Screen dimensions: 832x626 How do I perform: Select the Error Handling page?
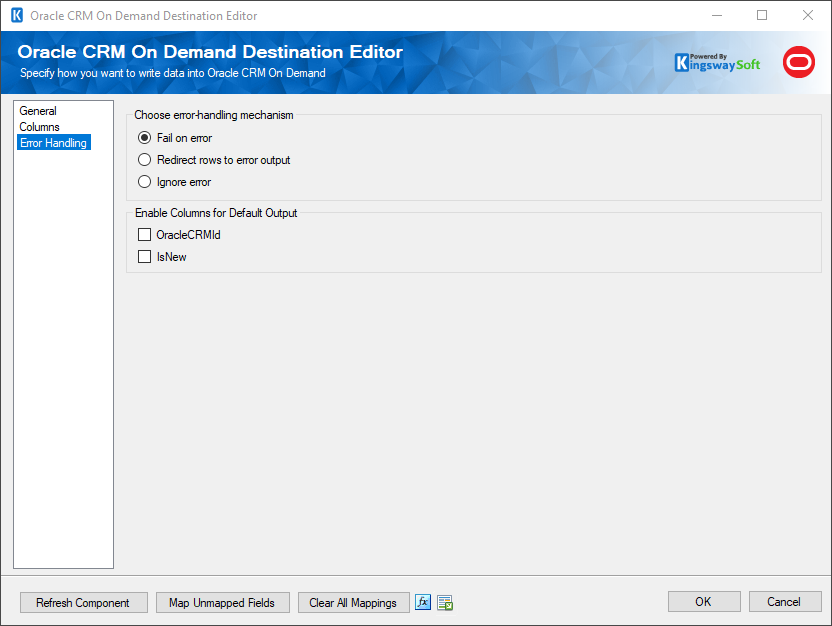(x=54, y=142)
